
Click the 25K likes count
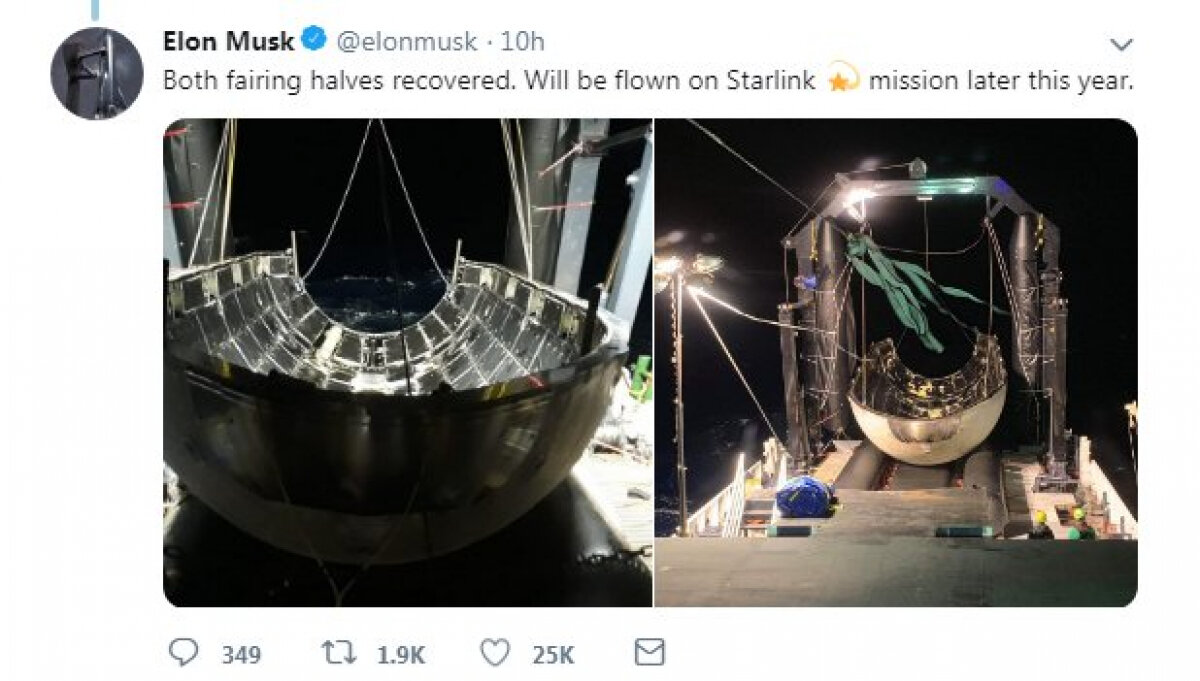pyautogui.click(x=553, y=655)
